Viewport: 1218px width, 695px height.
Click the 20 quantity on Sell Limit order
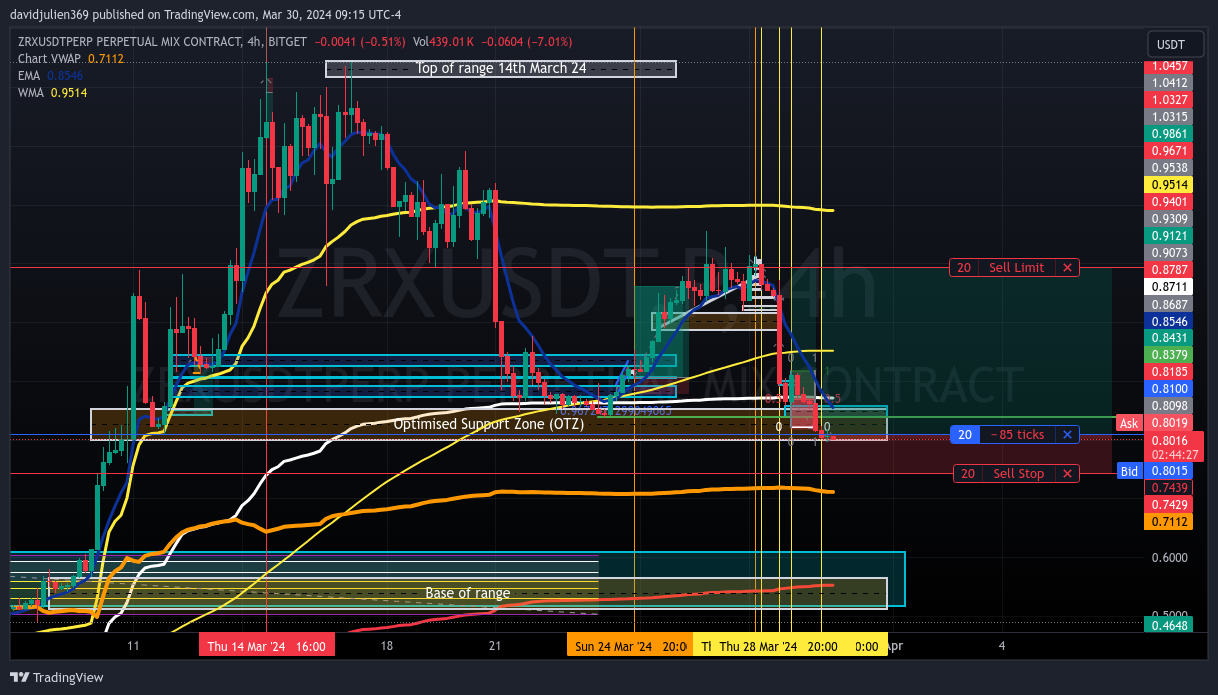click(964, 267)
